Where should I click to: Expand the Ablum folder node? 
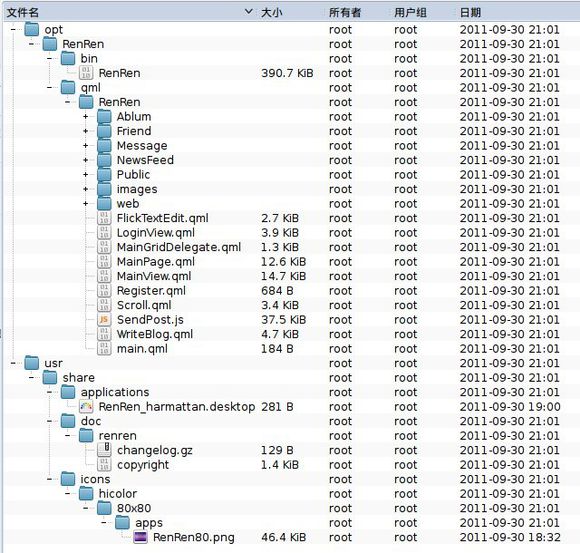coord(86,117)
